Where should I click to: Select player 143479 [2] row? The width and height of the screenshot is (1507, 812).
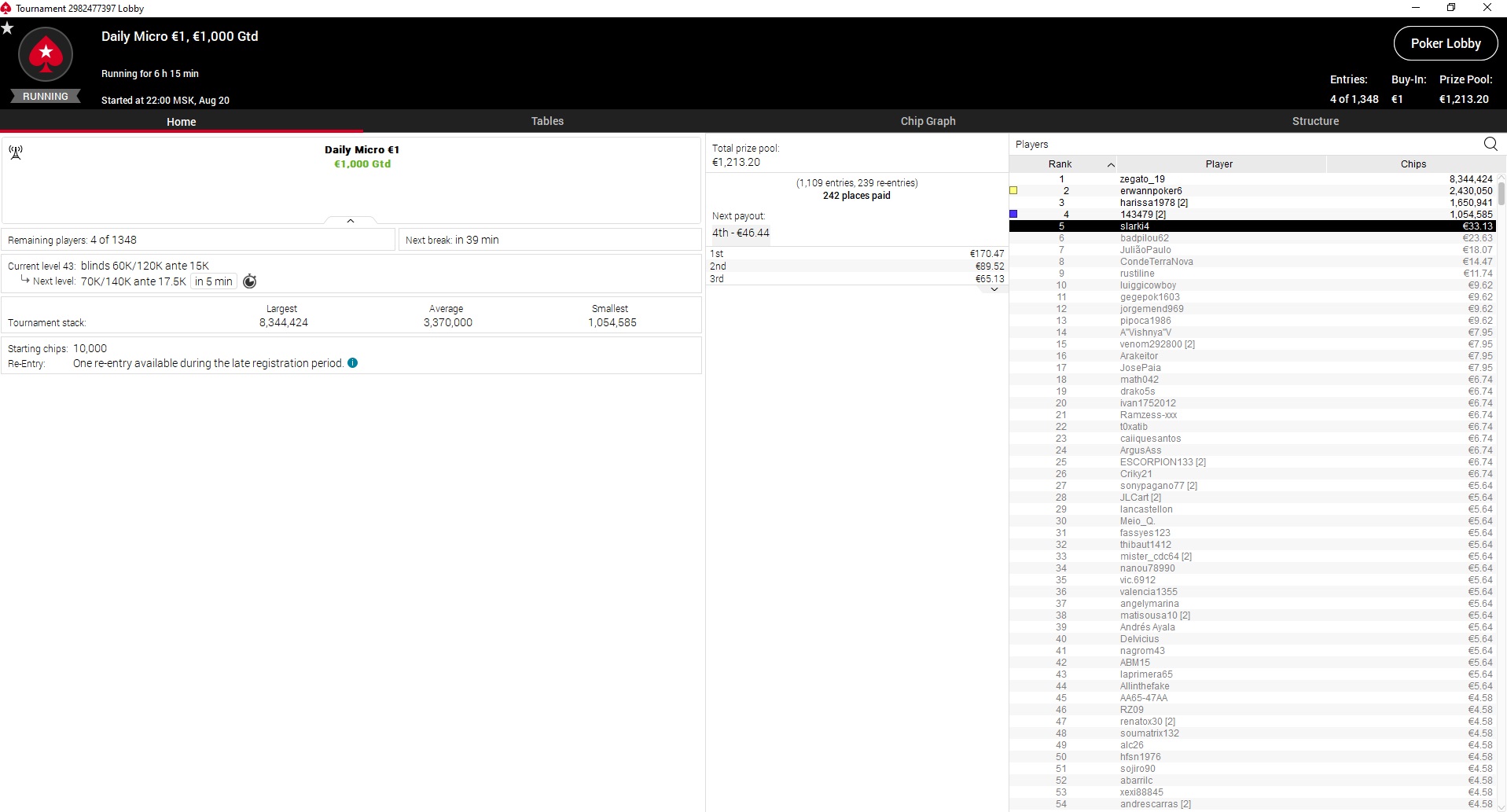pyautogui.click(x=1252, y=215)
